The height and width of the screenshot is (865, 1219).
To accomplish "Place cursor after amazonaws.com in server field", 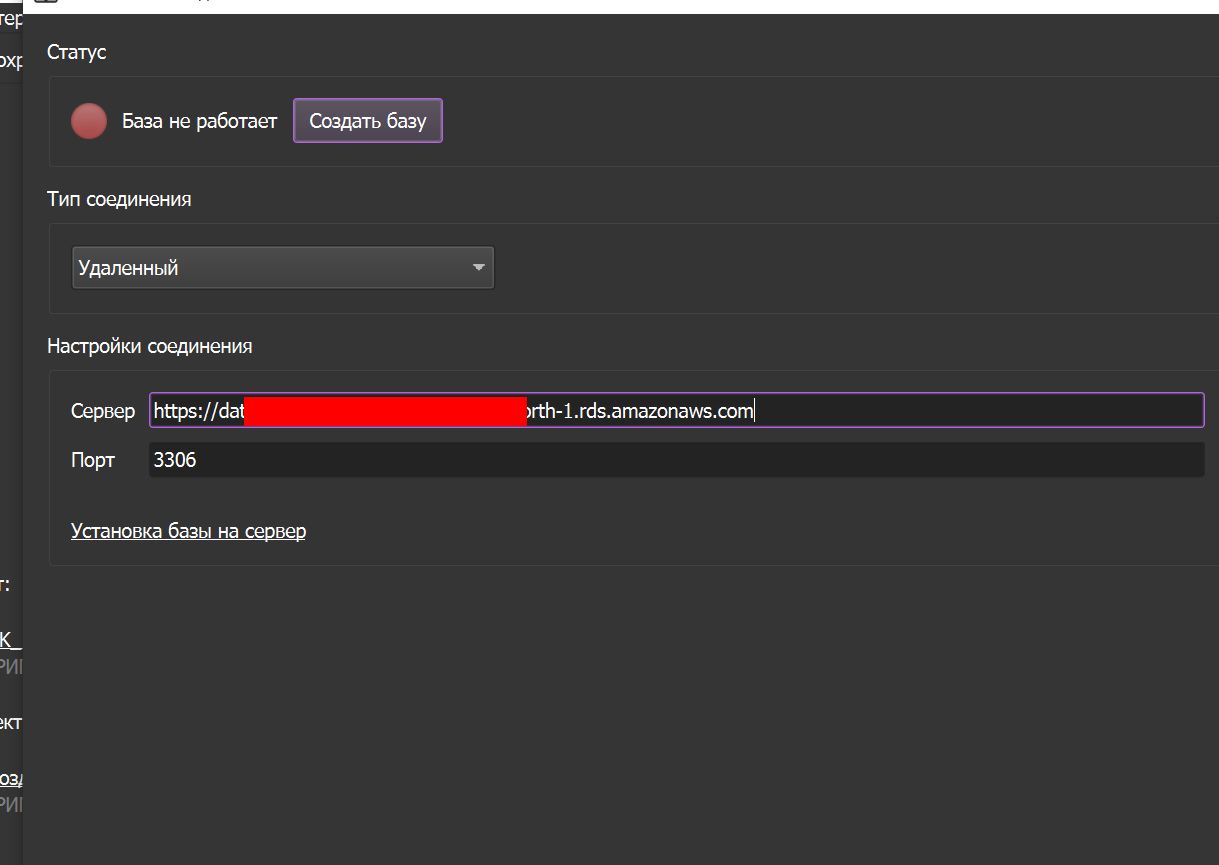I will (x=754, y=411).
